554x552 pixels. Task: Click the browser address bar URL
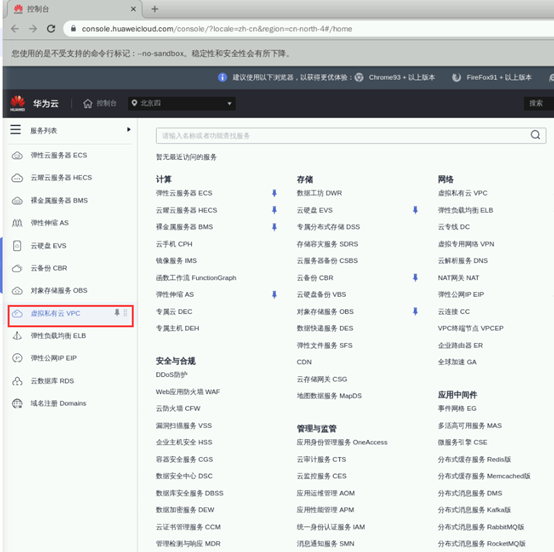coord(217,29)
